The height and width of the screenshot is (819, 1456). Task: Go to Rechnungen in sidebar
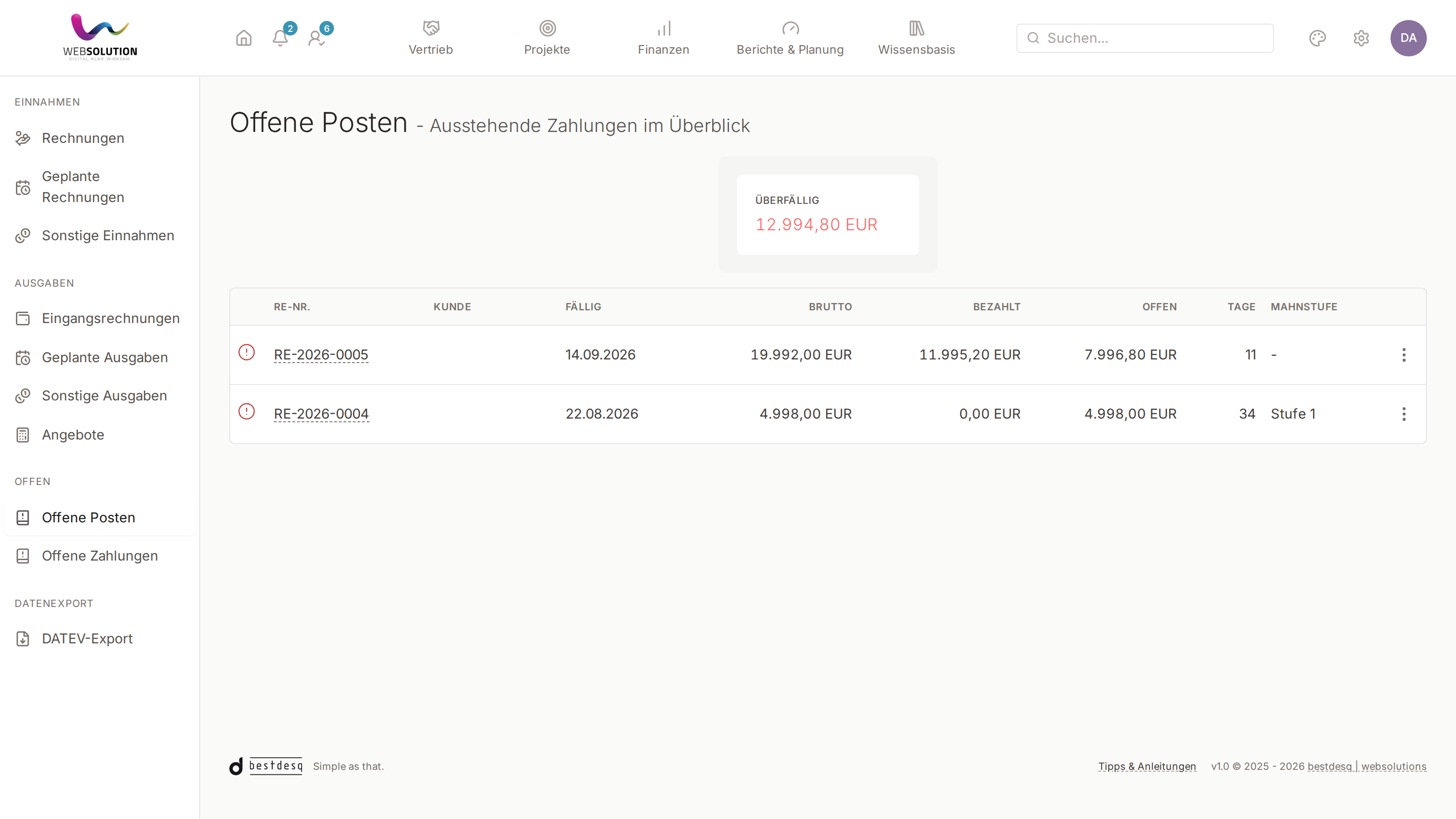(100, 138)
